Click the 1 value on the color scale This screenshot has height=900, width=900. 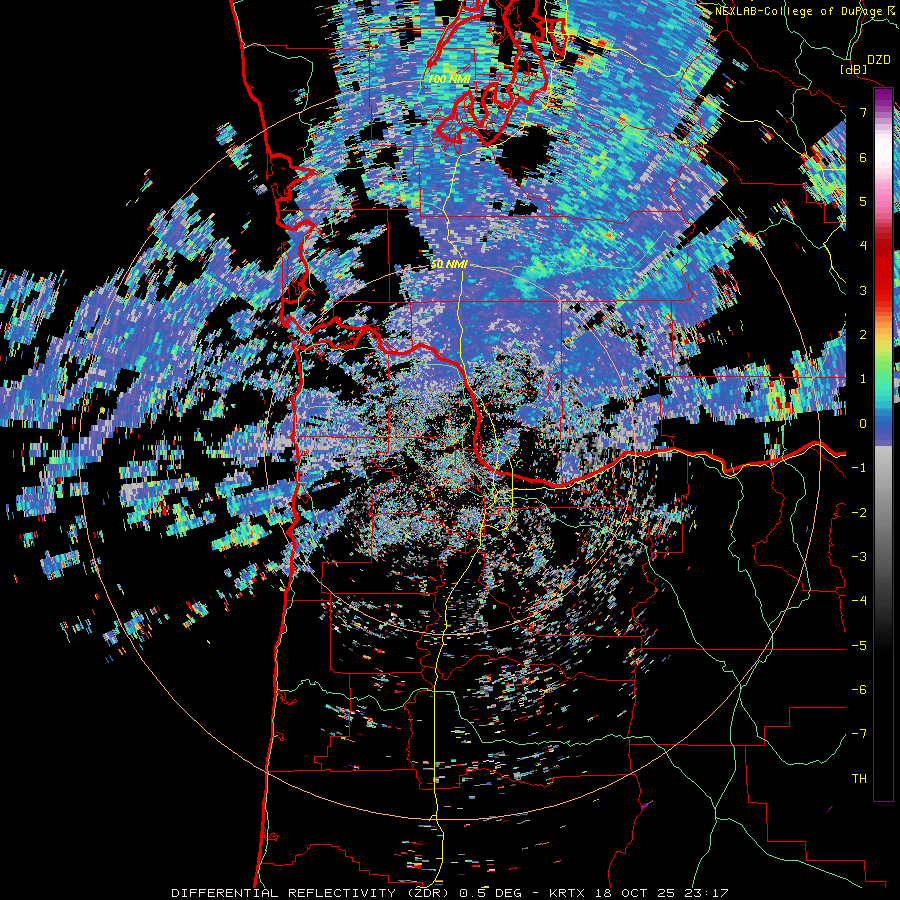coord(863,379)
